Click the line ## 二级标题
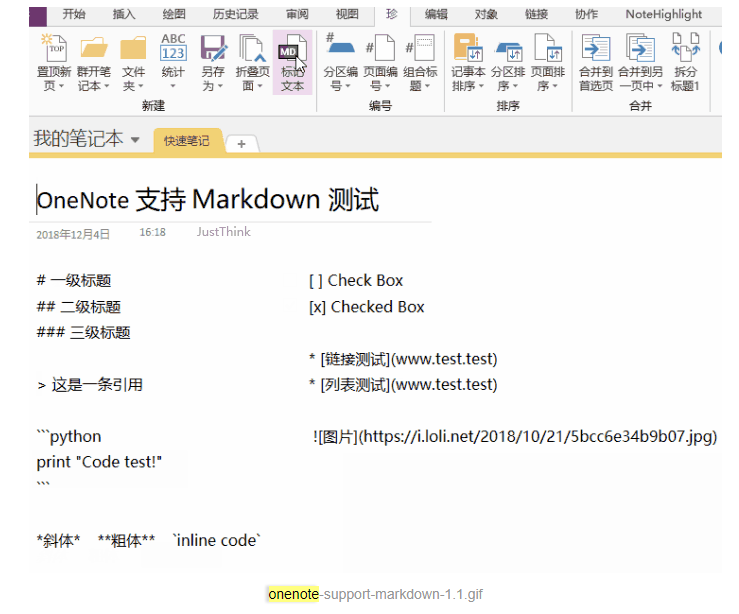The image size is (739, 614). coord(79,307)
